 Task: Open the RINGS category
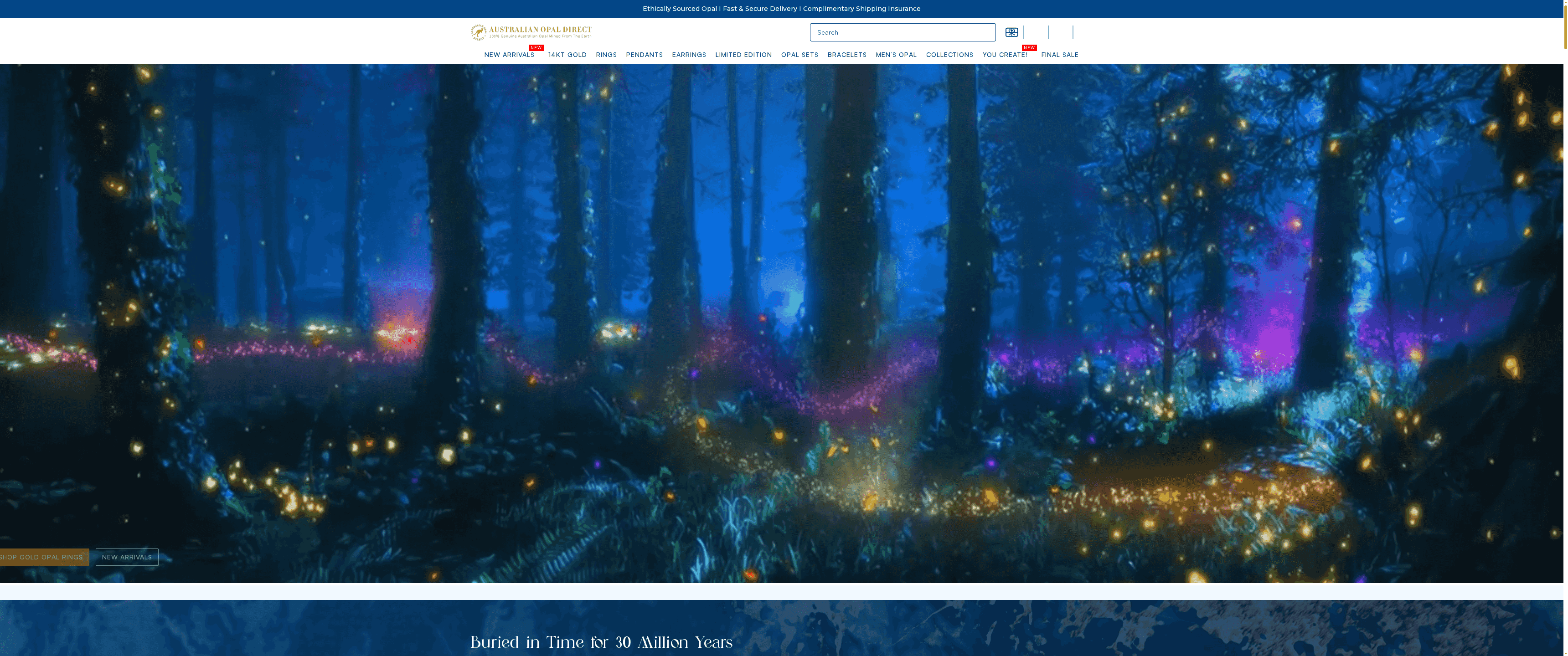point(606,55)
